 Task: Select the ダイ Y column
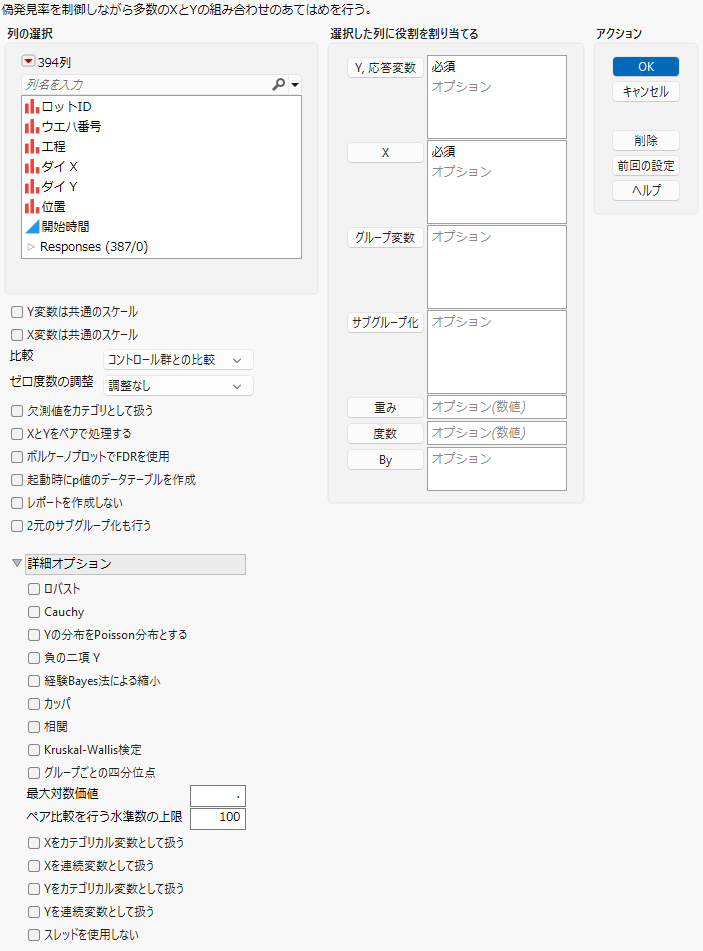[x=51, y=187]
